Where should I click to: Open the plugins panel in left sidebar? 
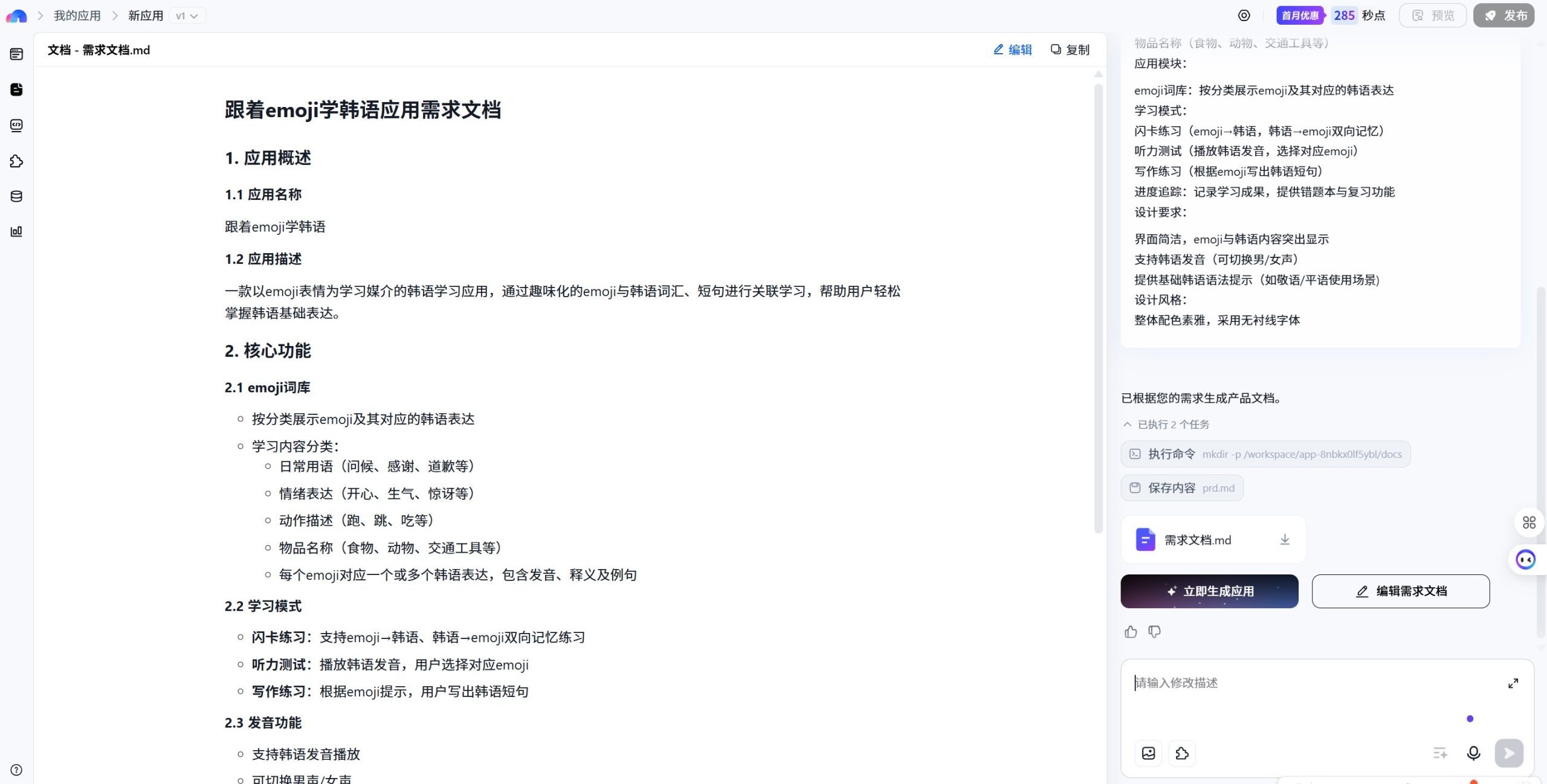click(x=15, y=161)
